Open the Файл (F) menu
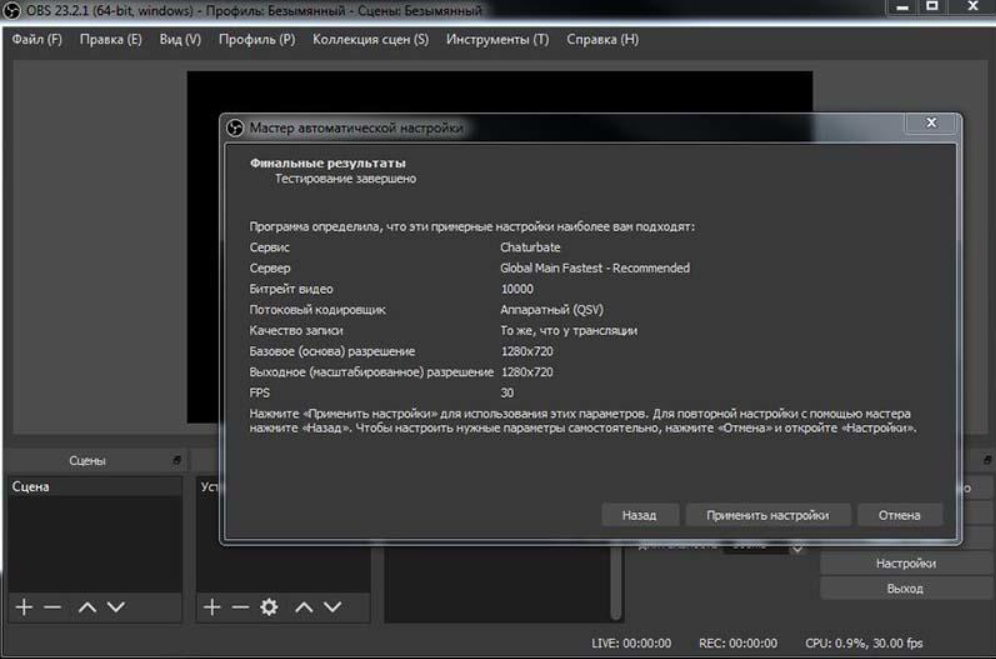Viewport: 996px width, 659px height. coord(37,39)
